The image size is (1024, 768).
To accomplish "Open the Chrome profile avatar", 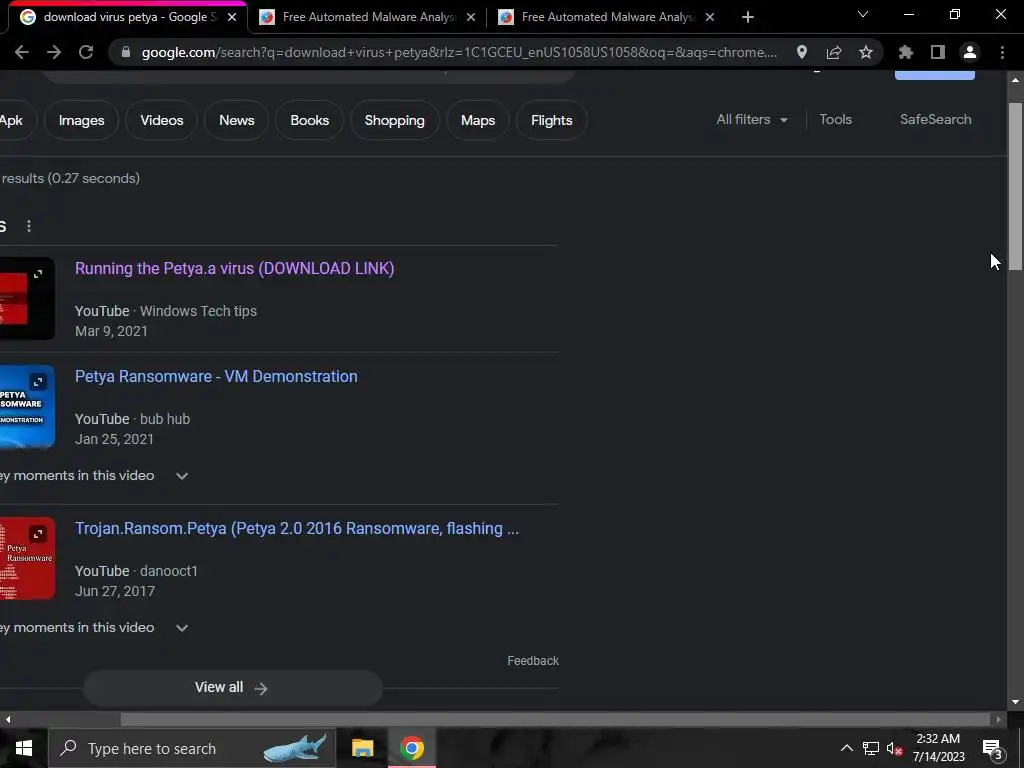I will click(x=970, y=52).
